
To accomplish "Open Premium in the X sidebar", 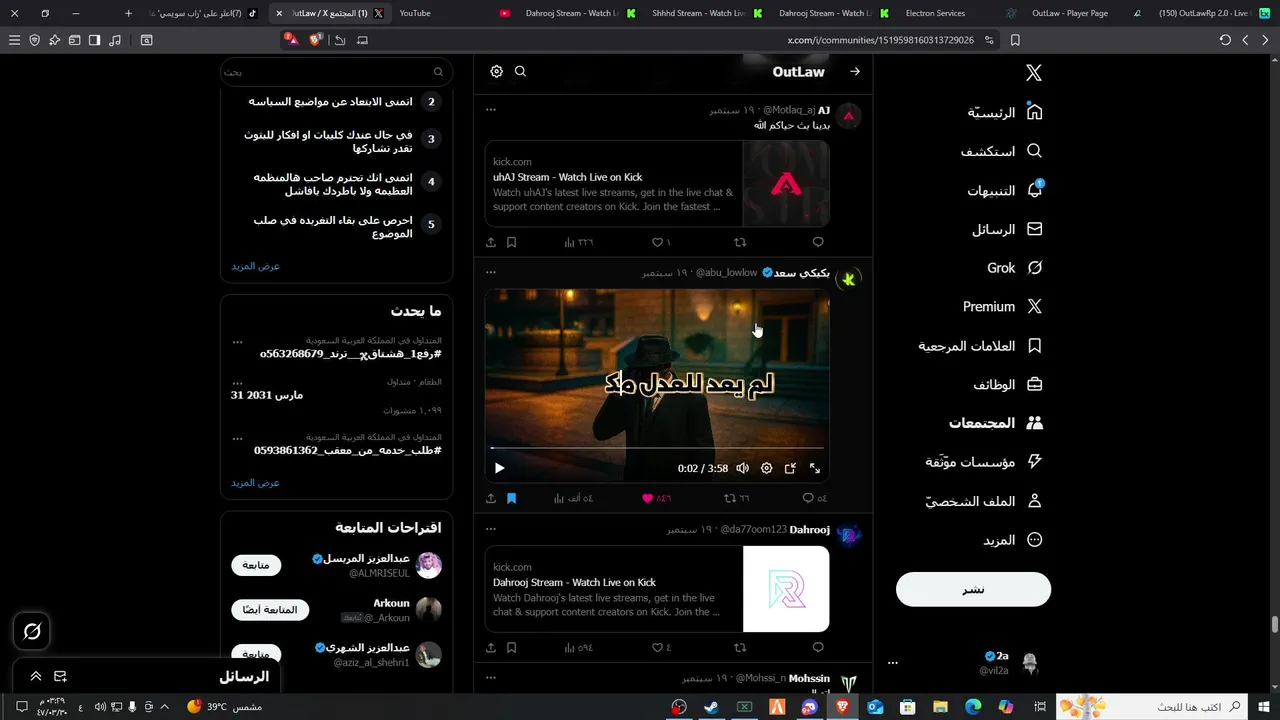I will tap(1003, 307).
